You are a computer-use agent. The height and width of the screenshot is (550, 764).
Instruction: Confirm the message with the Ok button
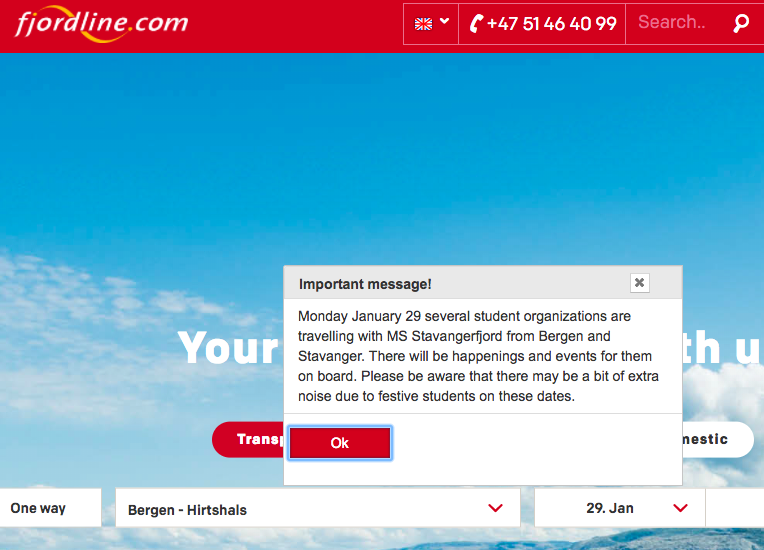pyautogui.click(x=340, y=443)
